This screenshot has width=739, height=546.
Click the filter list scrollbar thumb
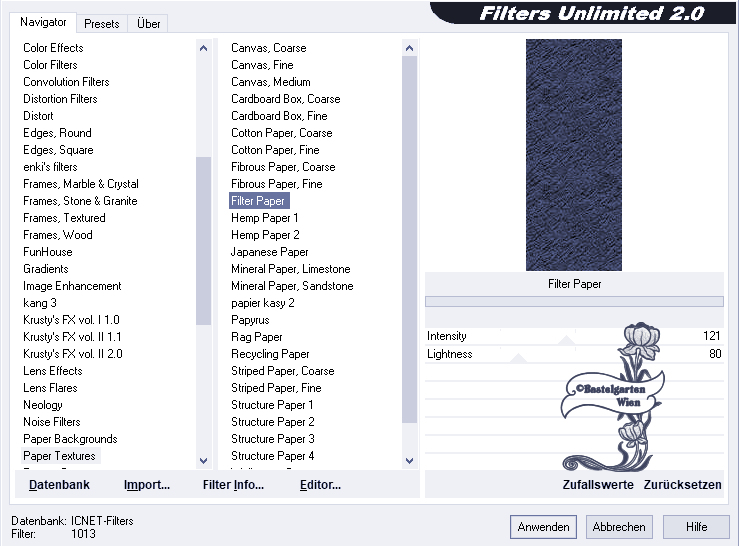pos(409,240)
